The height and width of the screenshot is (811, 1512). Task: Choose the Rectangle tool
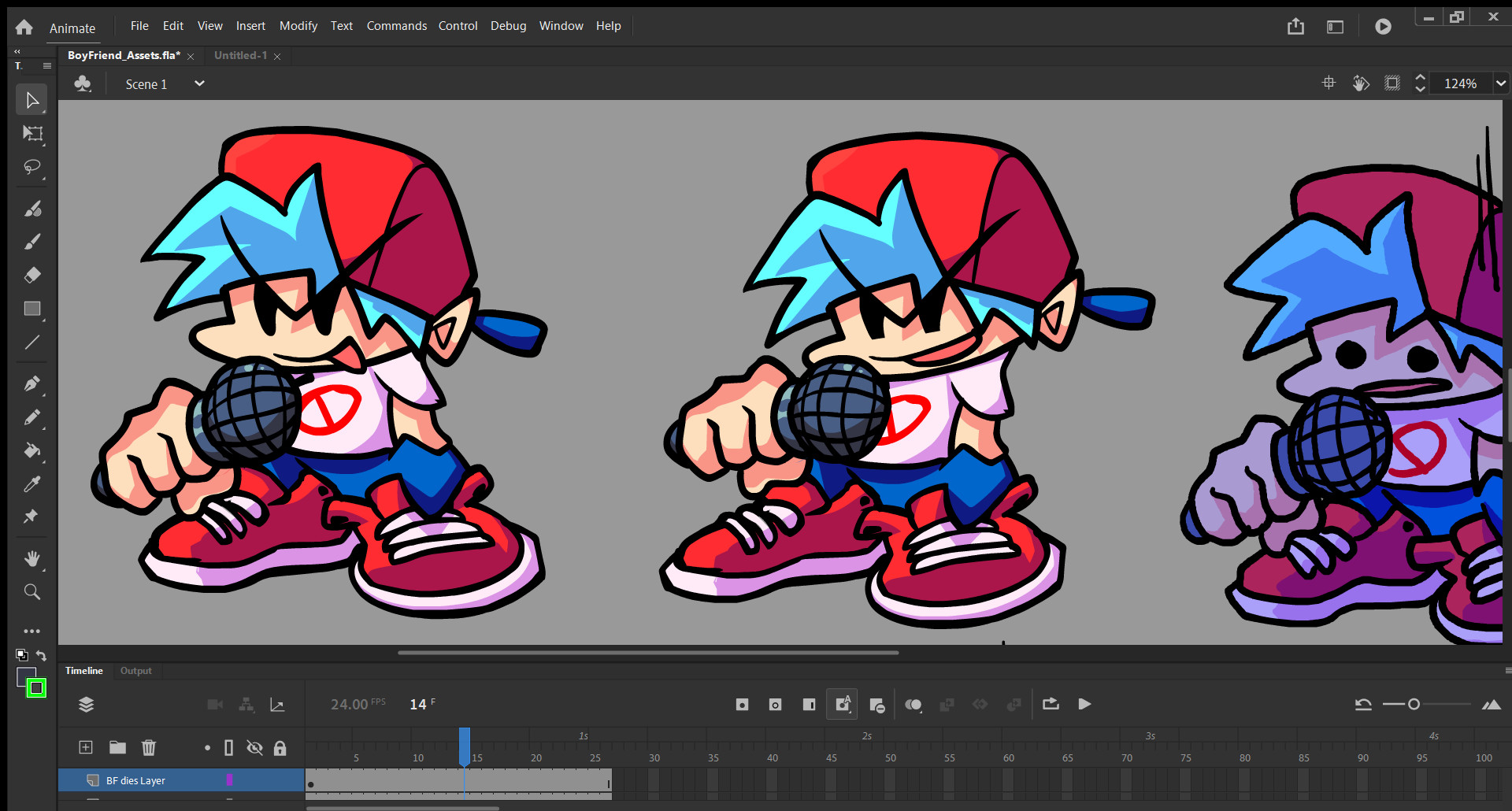[31, 309]
